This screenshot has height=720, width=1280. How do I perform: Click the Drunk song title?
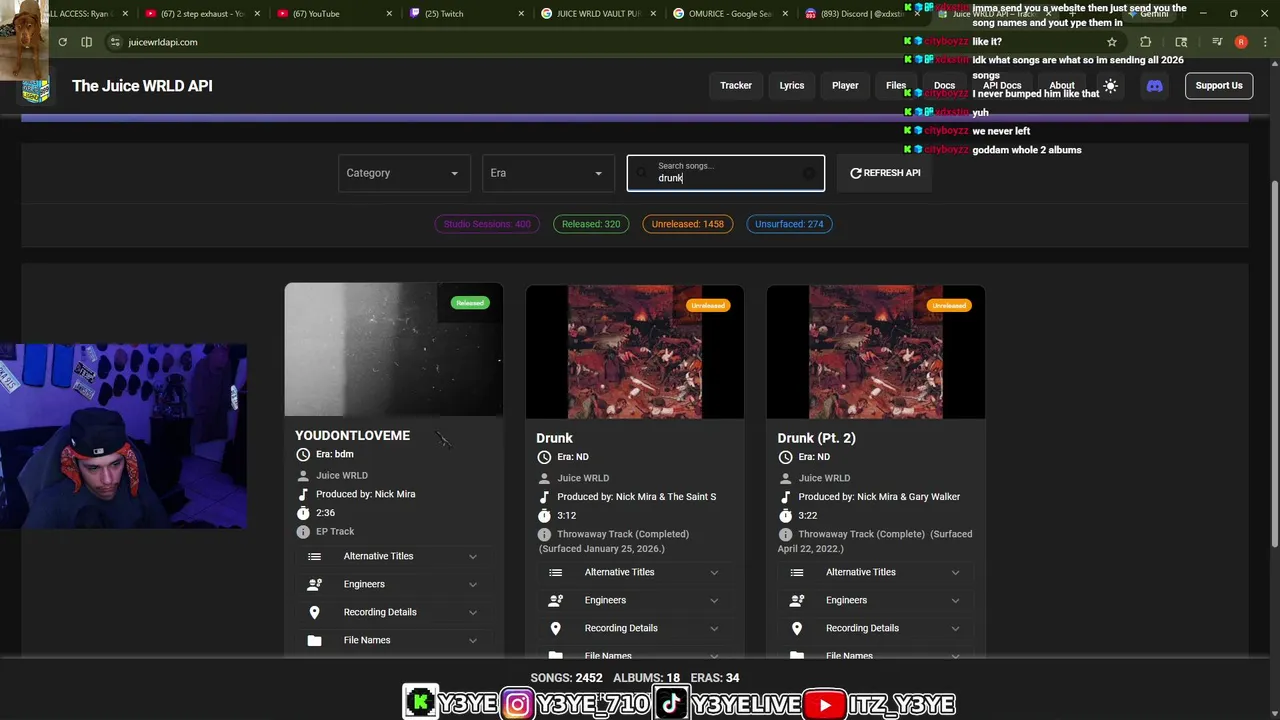pyautogui.click(x=554, y=438)
